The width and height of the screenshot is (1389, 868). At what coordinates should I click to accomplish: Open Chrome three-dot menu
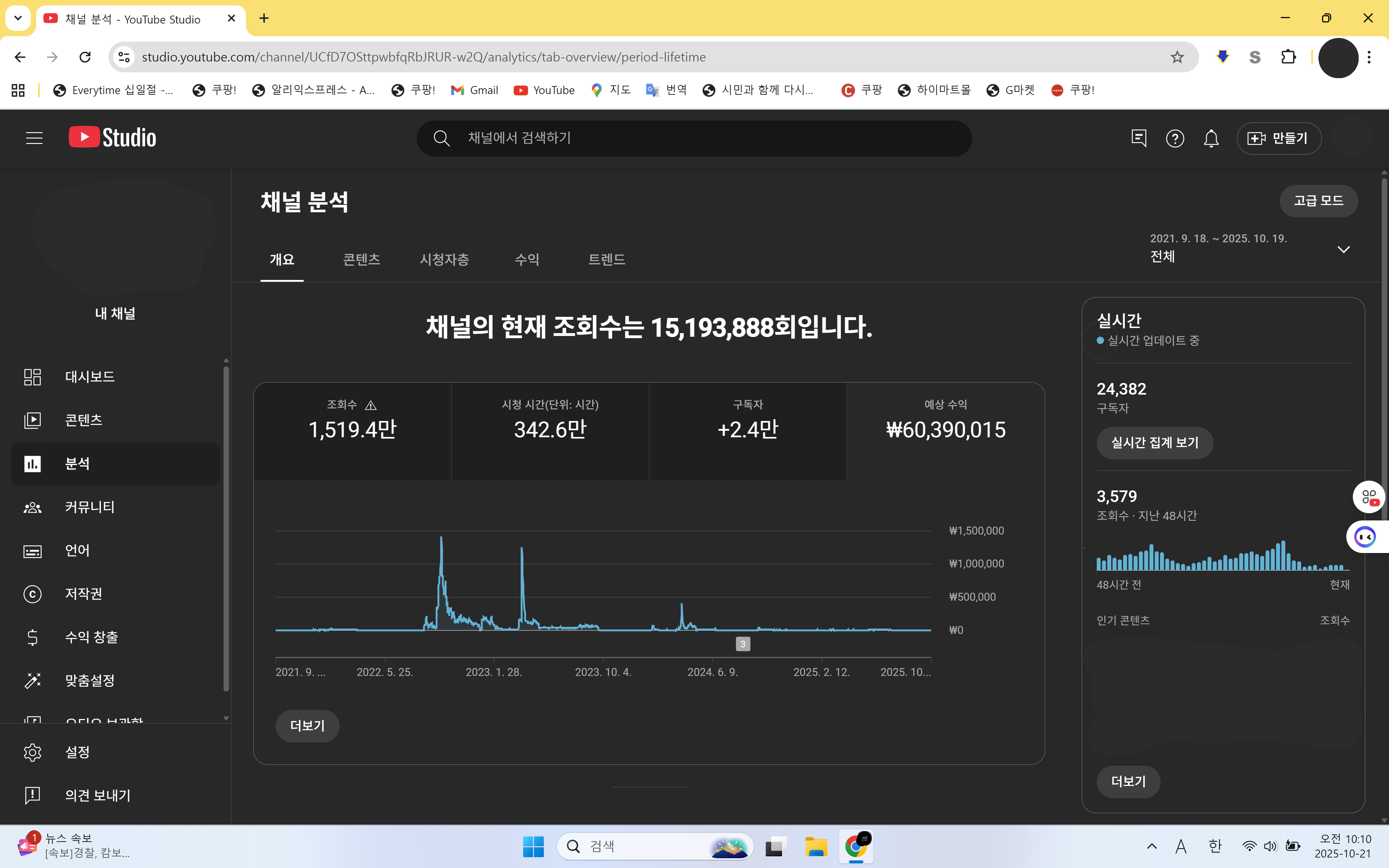click(1369, 57)
